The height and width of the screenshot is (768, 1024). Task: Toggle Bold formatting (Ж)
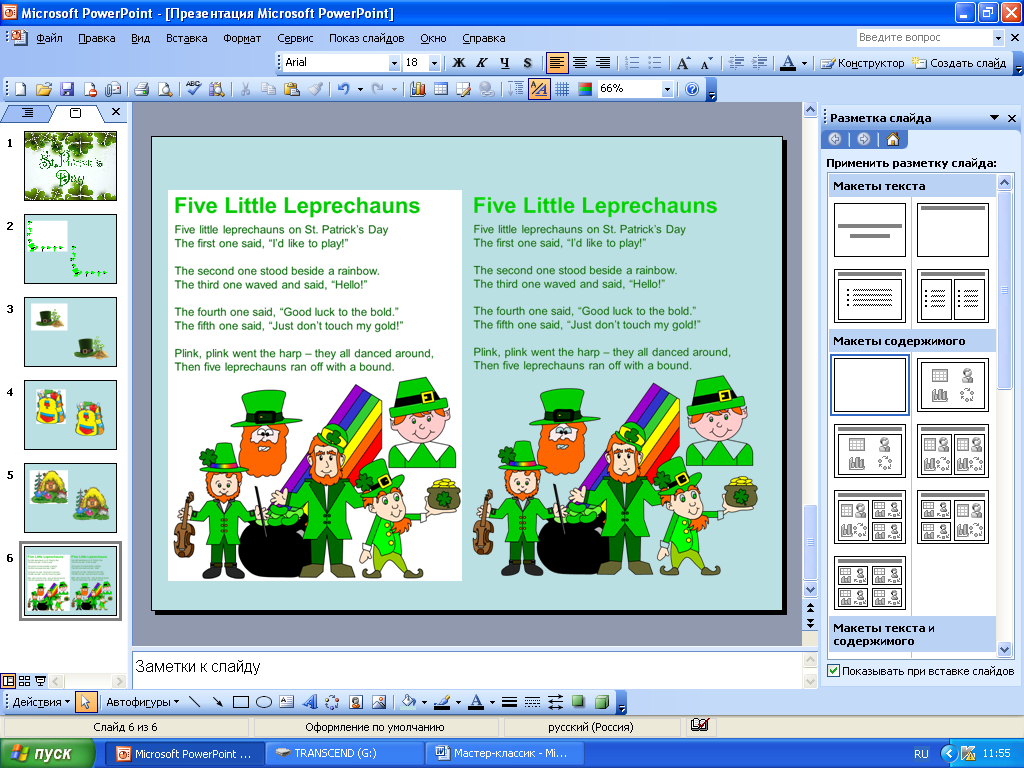459,63
